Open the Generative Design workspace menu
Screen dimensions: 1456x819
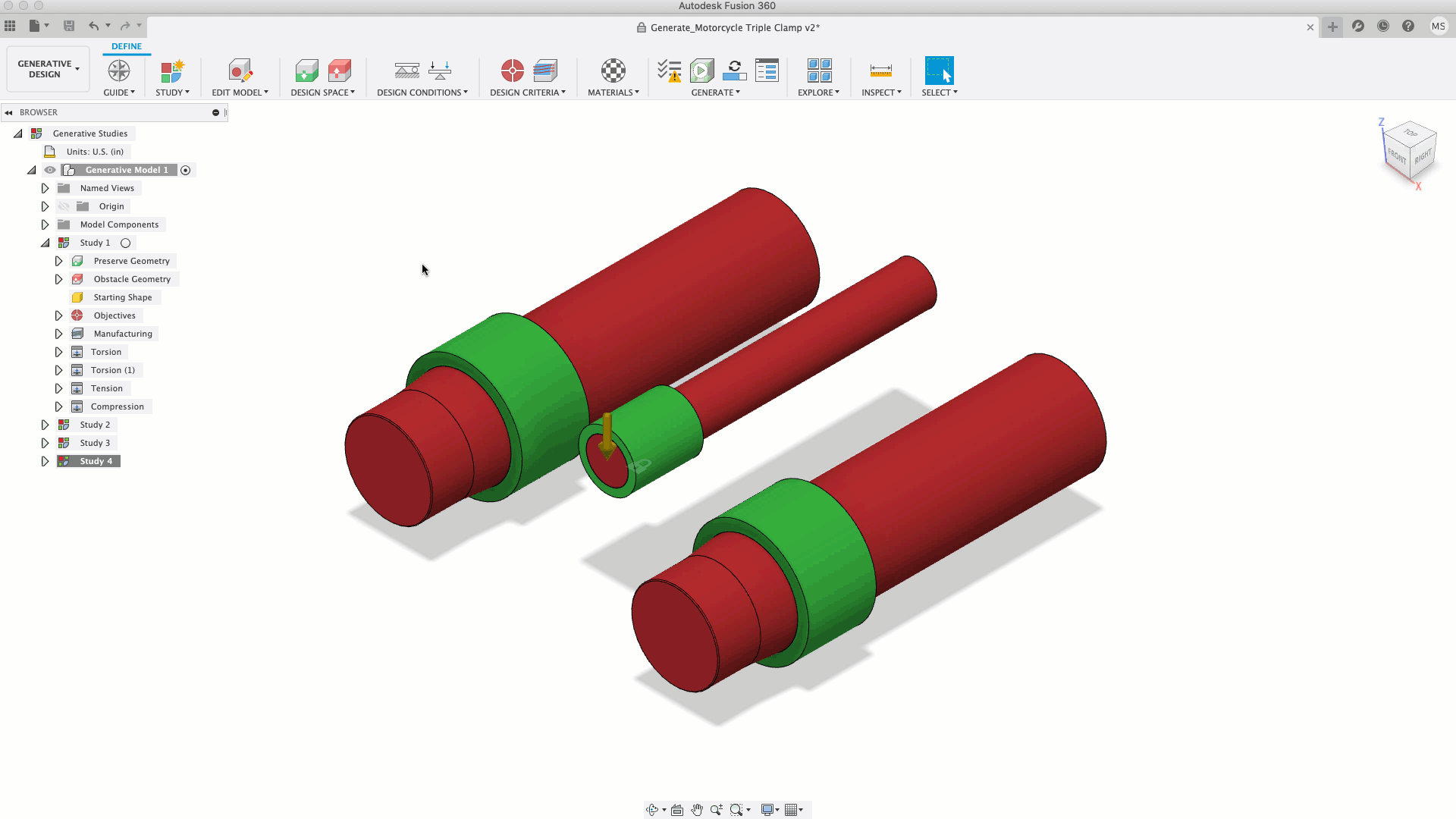tap(48, 69)
